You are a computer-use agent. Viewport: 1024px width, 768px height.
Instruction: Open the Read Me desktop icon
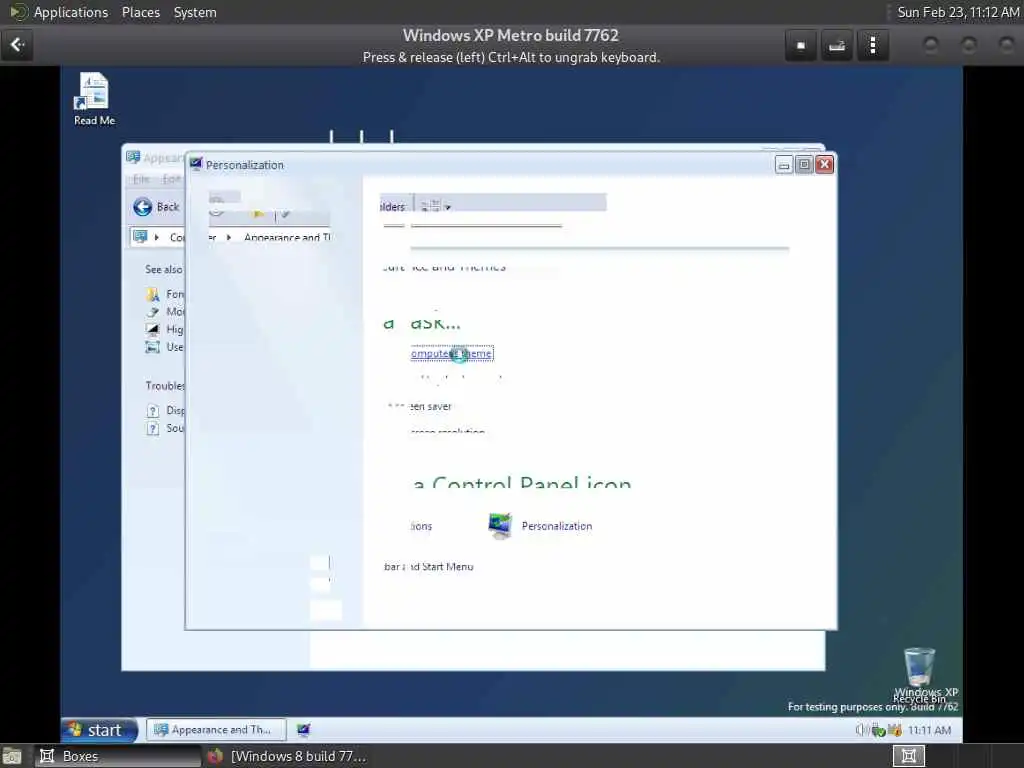[94, 99]
